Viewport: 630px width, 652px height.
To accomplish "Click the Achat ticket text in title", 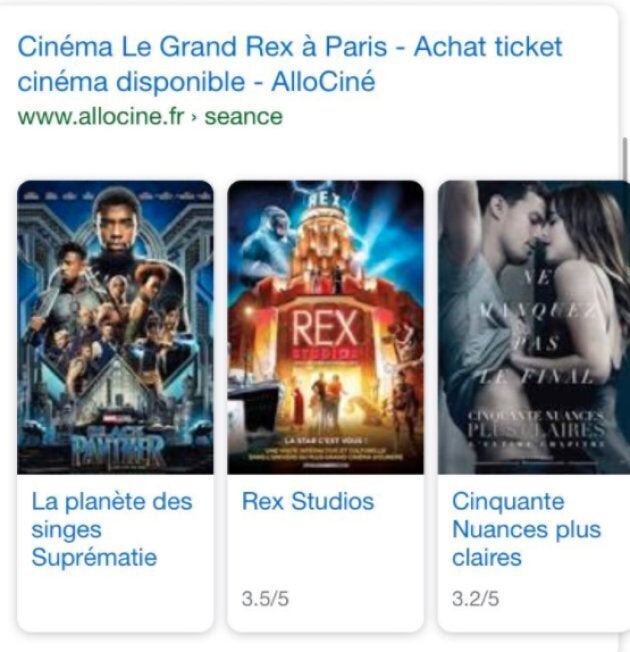I will click(488, 46).
